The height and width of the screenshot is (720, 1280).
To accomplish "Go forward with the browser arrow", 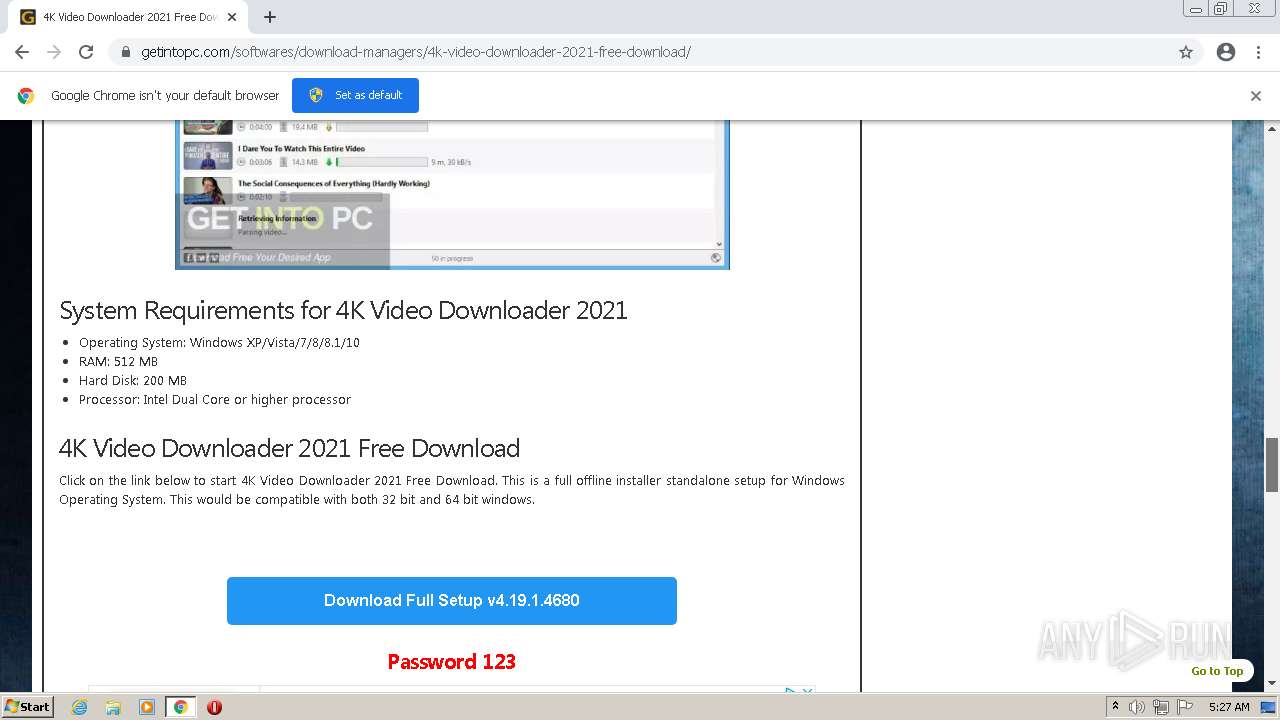I will point(54,52).
